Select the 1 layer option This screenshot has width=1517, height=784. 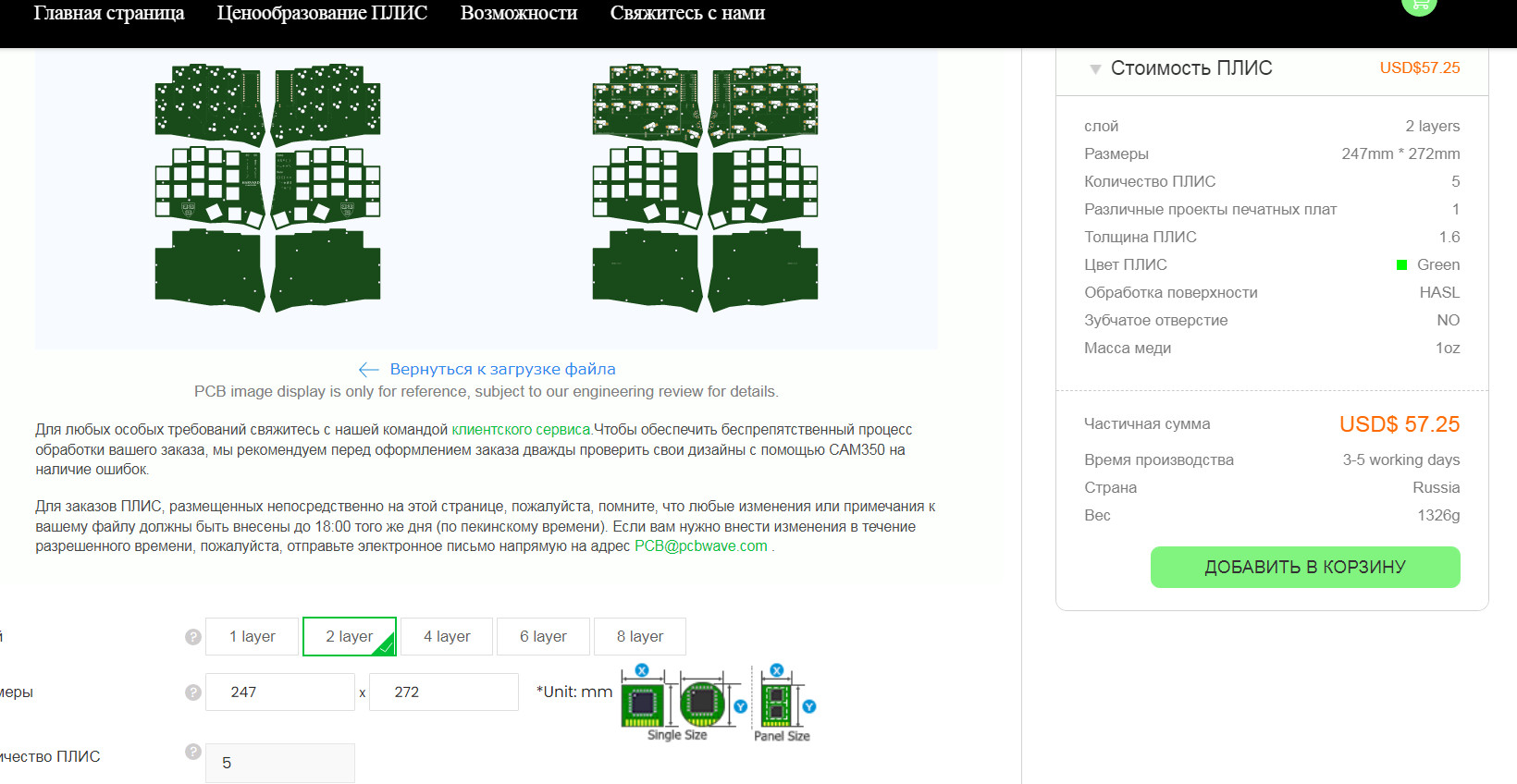253,637
